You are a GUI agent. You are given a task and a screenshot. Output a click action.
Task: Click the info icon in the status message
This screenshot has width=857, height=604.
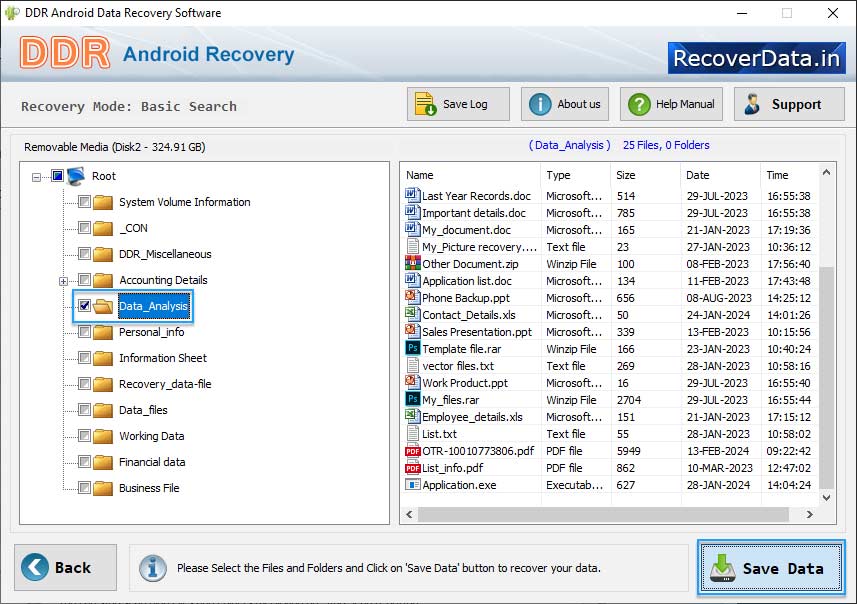point(152,568)
